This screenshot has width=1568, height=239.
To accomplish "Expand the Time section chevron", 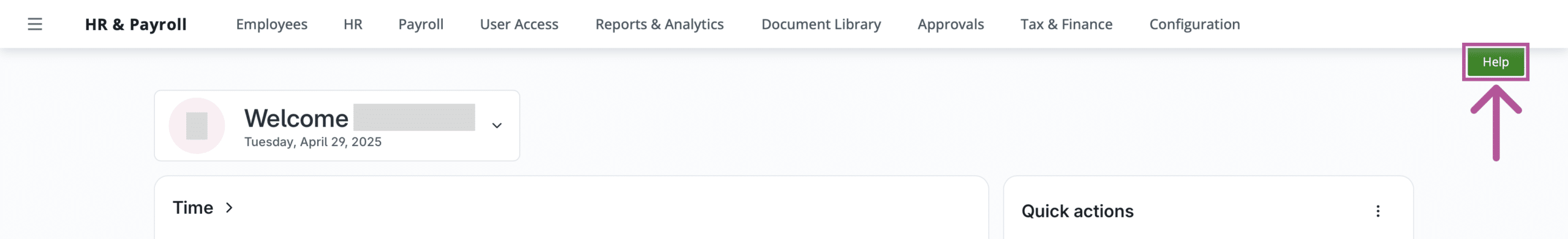I will click(x=229, y=208).
